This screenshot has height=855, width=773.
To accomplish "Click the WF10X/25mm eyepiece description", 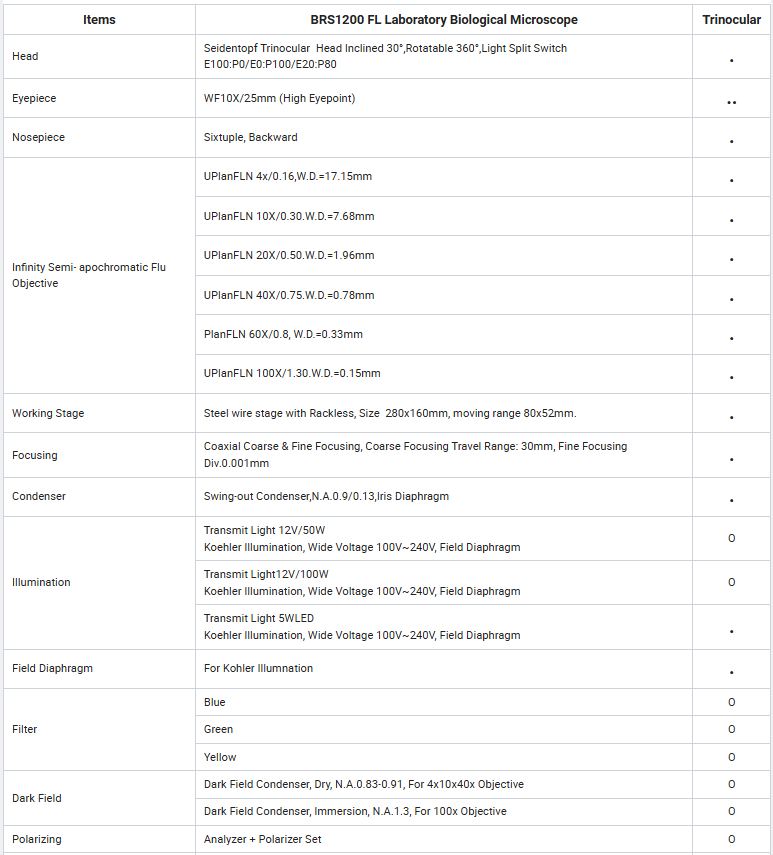I will [x=279, y=98].
